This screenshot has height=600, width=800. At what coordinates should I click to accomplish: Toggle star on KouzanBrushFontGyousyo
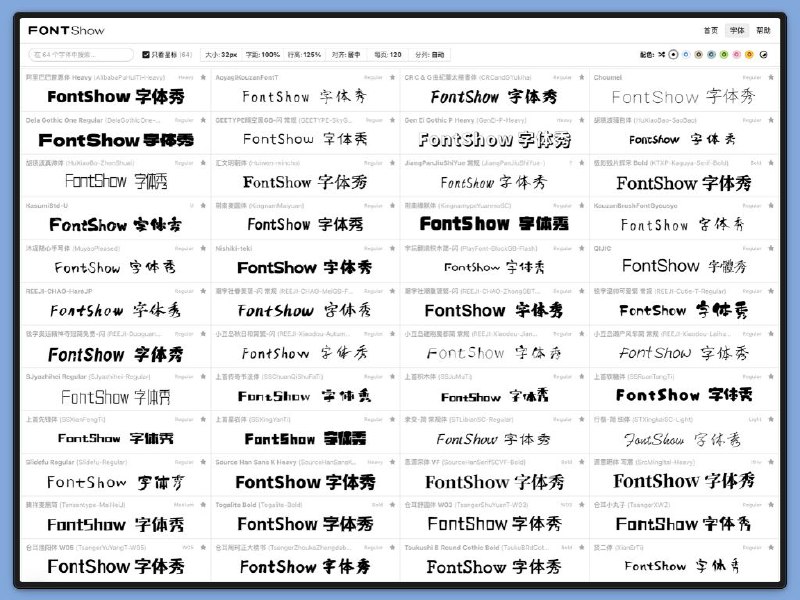click(x=771, y=206)
